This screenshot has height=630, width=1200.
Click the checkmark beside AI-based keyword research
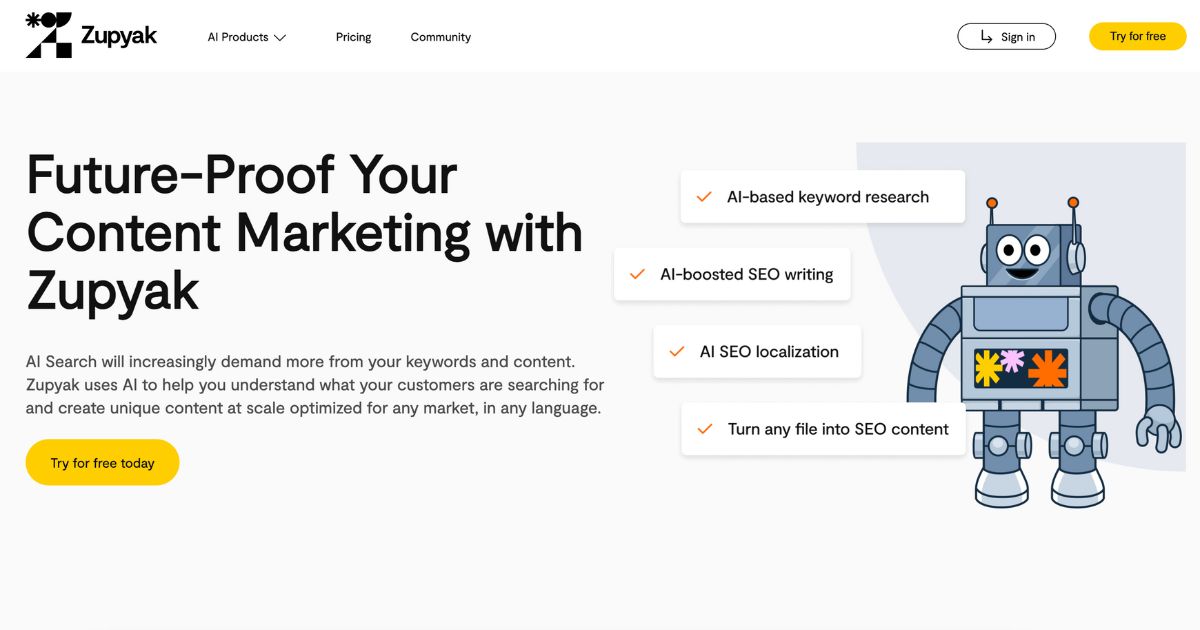click(704, 197)
